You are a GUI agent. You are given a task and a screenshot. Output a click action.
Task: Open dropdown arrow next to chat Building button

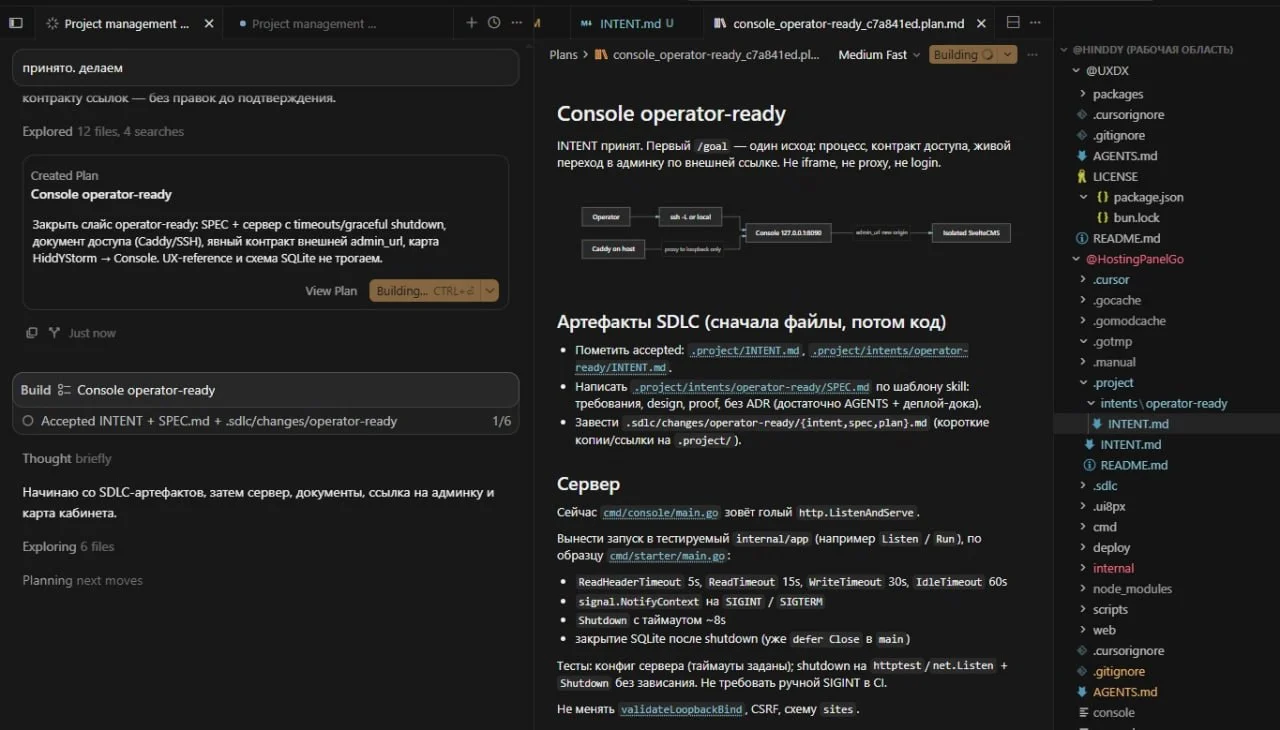coord(489,291)
